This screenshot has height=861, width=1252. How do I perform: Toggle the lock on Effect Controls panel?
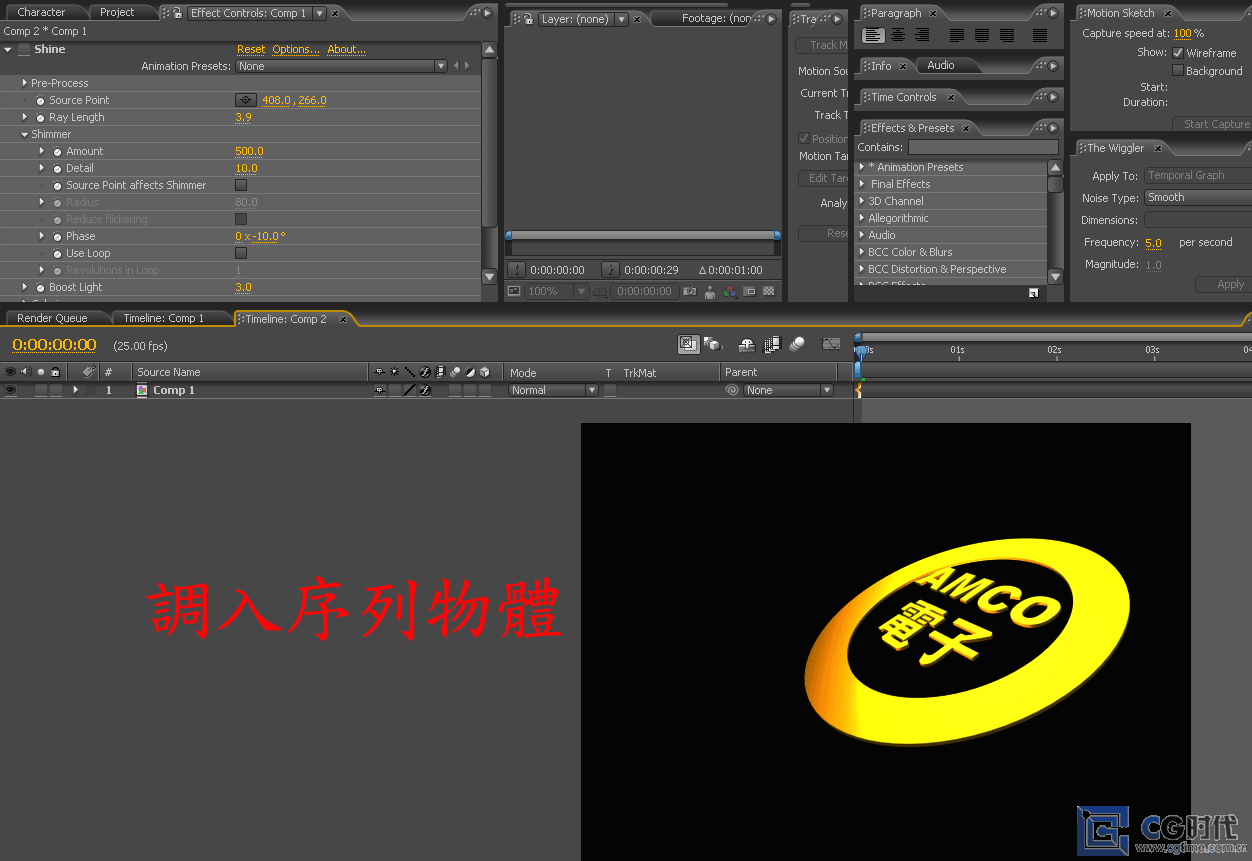[178, 13]
